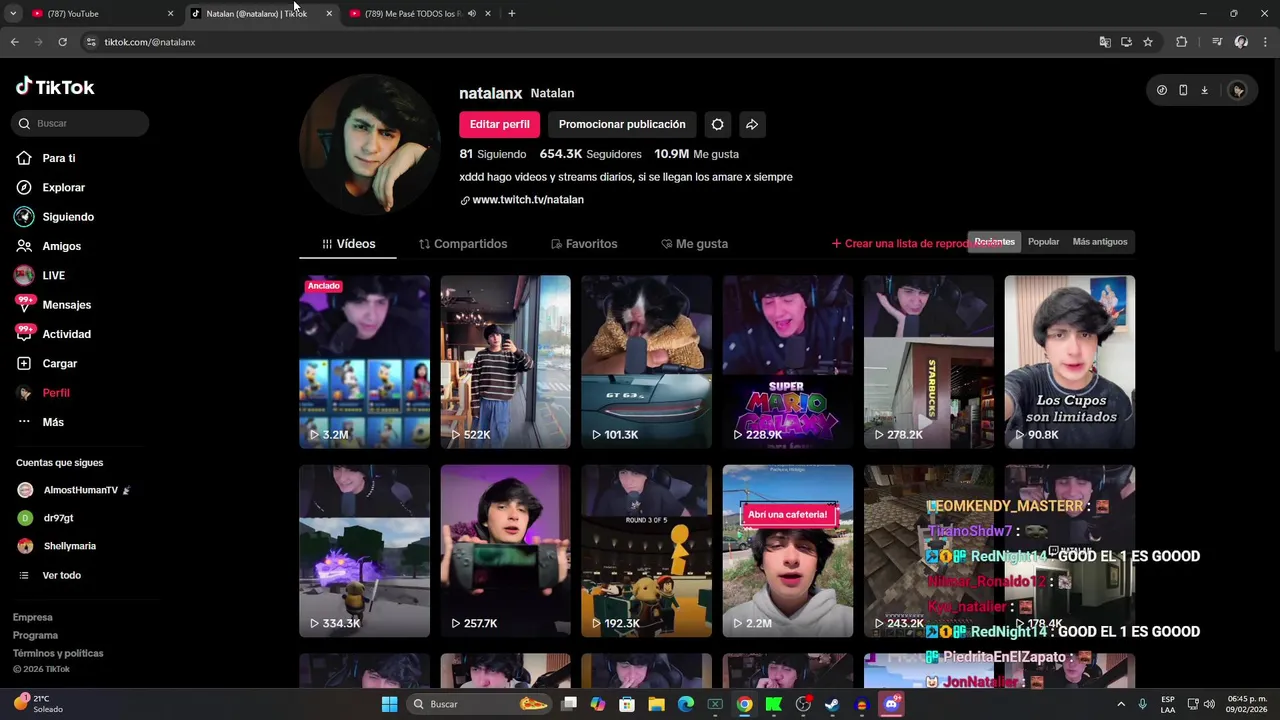Open video with 257.7K views

coord(505,551)
